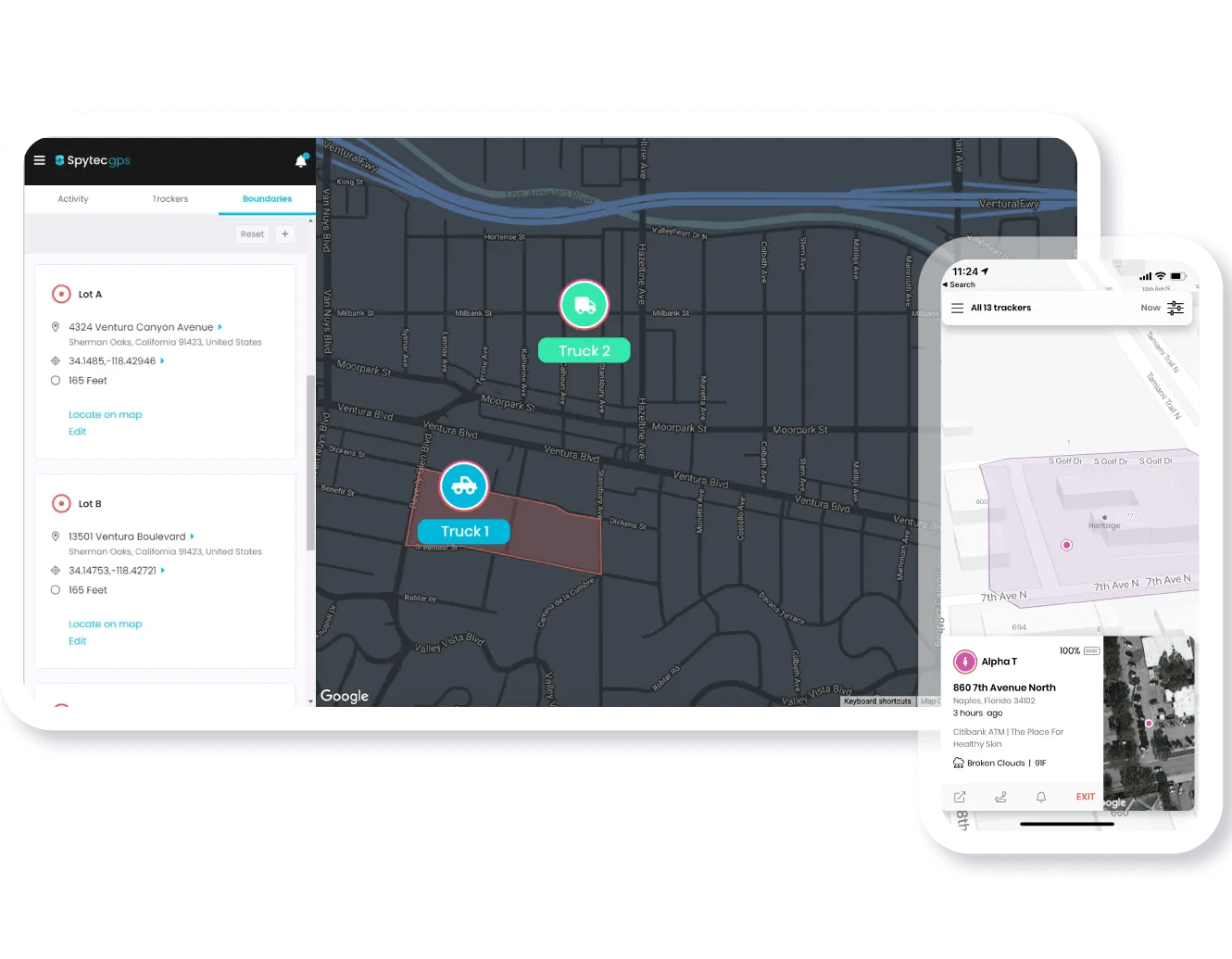The height and width of the screenshot is (959, 1232).
Task: Select the Truck 1 vehicle marker icon
Action: point(464,486)
